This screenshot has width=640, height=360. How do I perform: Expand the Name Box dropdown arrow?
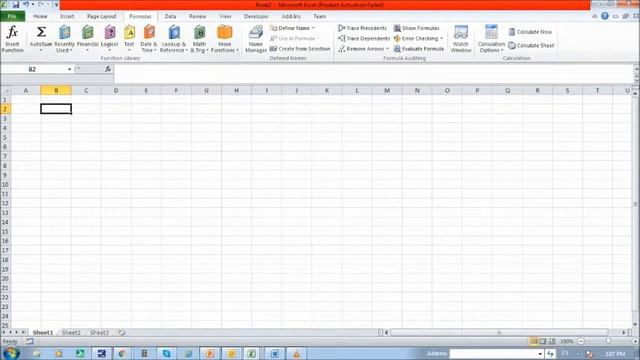click(x=69, y=69)
